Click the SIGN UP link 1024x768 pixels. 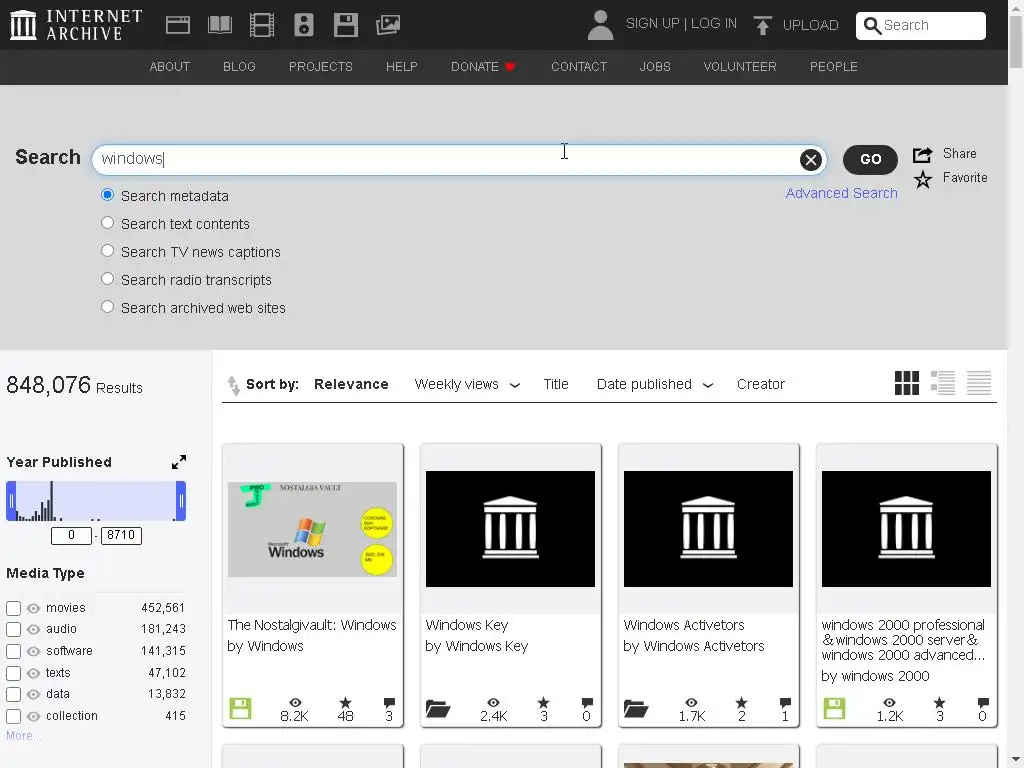click(652, 24)
